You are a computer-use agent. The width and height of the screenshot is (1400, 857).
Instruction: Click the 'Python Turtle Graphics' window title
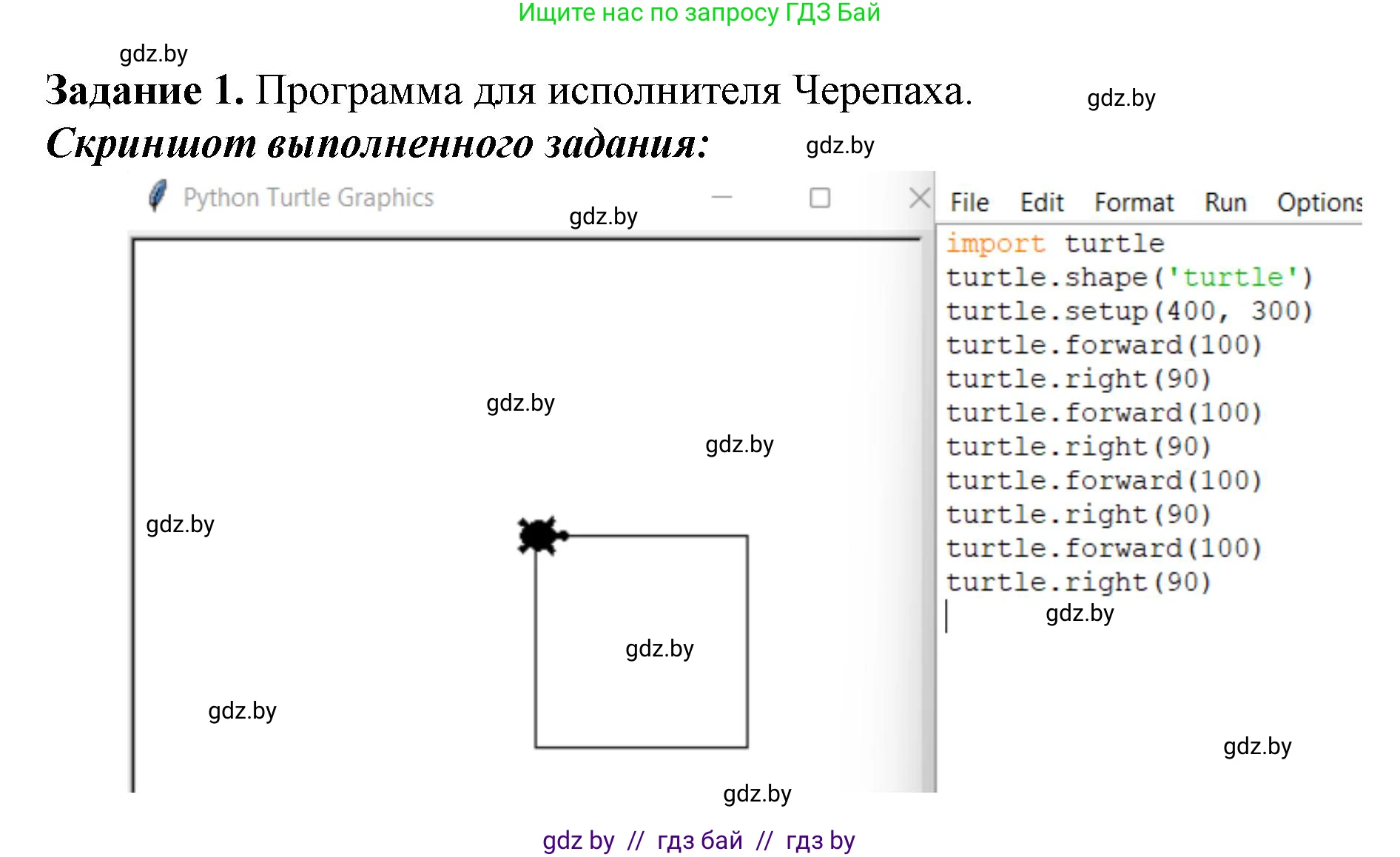(309, 198)
